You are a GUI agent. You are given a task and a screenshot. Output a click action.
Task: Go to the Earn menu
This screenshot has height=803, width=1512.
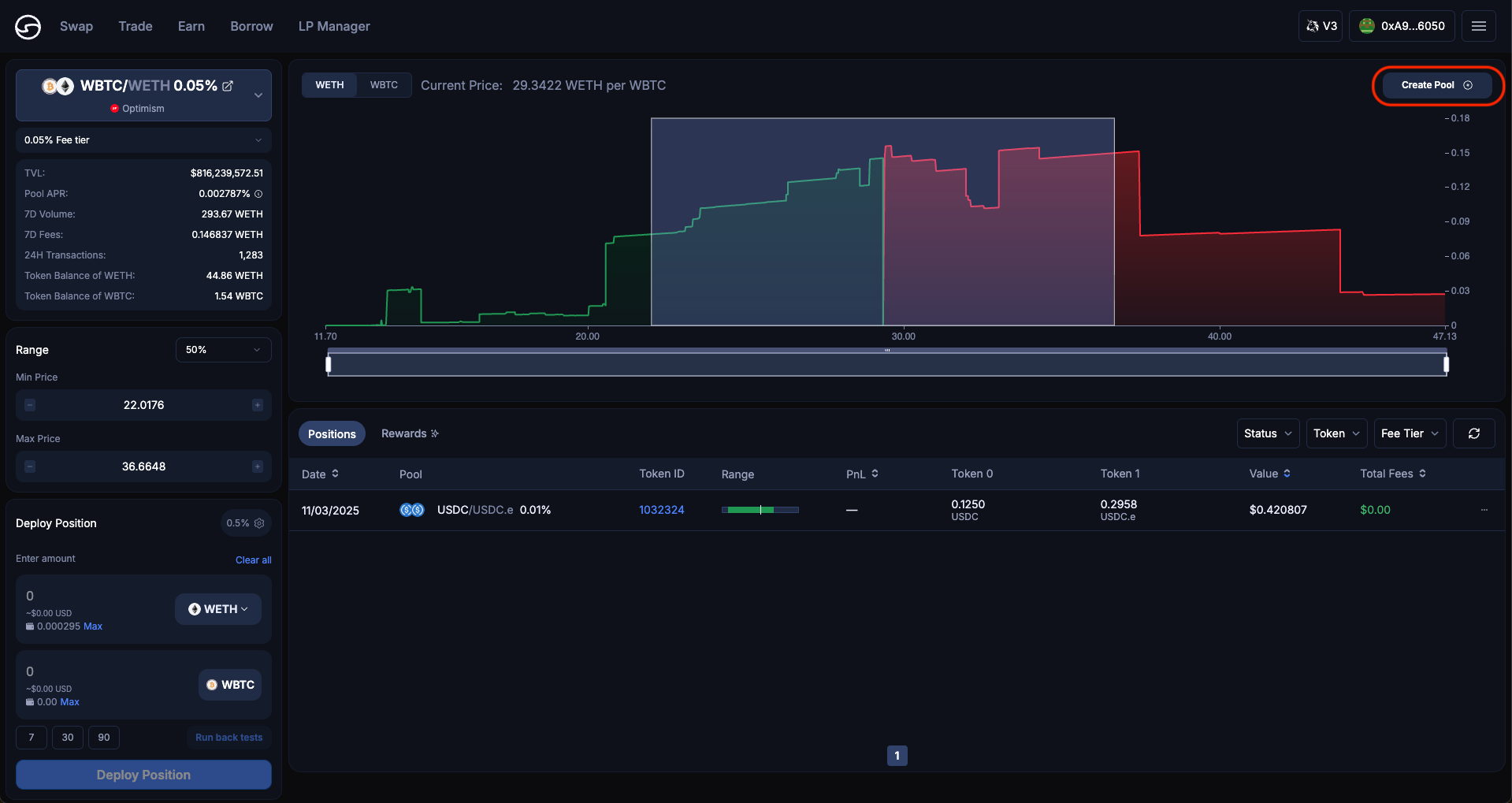[191, 26]
